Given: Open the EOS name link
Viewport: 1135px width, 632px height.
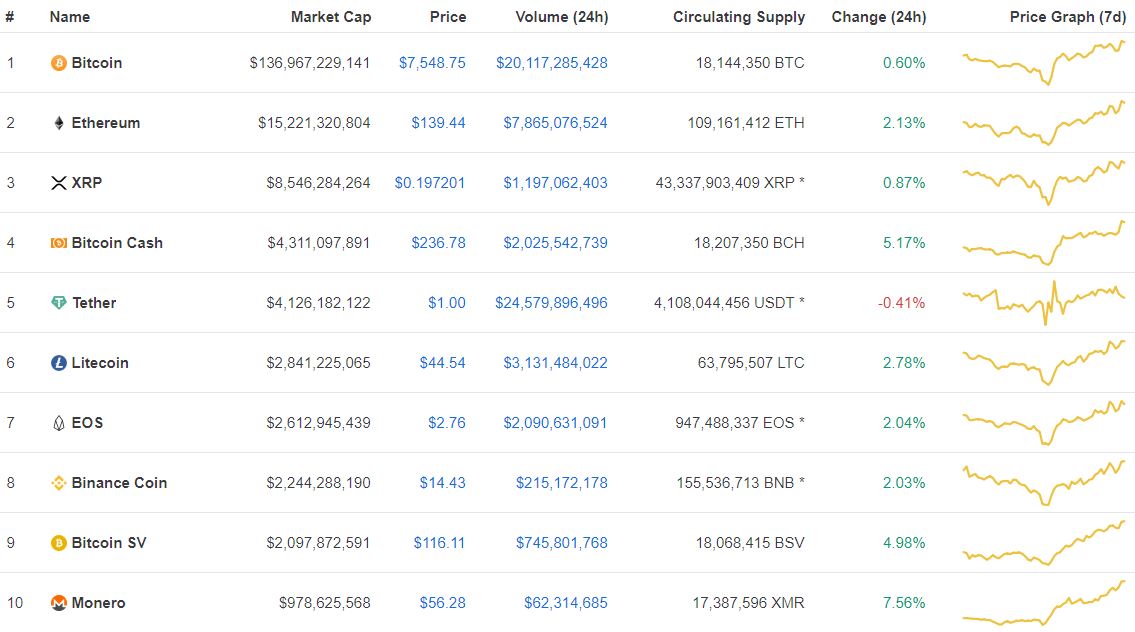Looking at the screenshot, I should click(88, 423).
